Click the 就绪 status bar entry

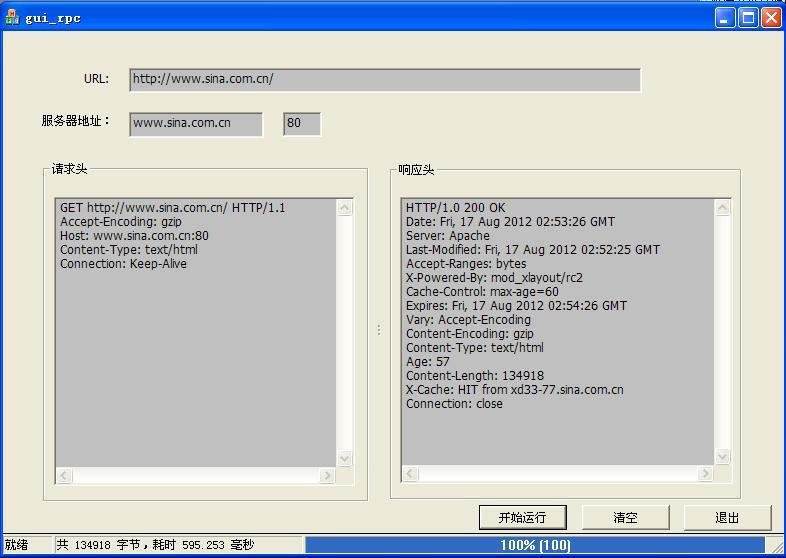pos(17,545)
